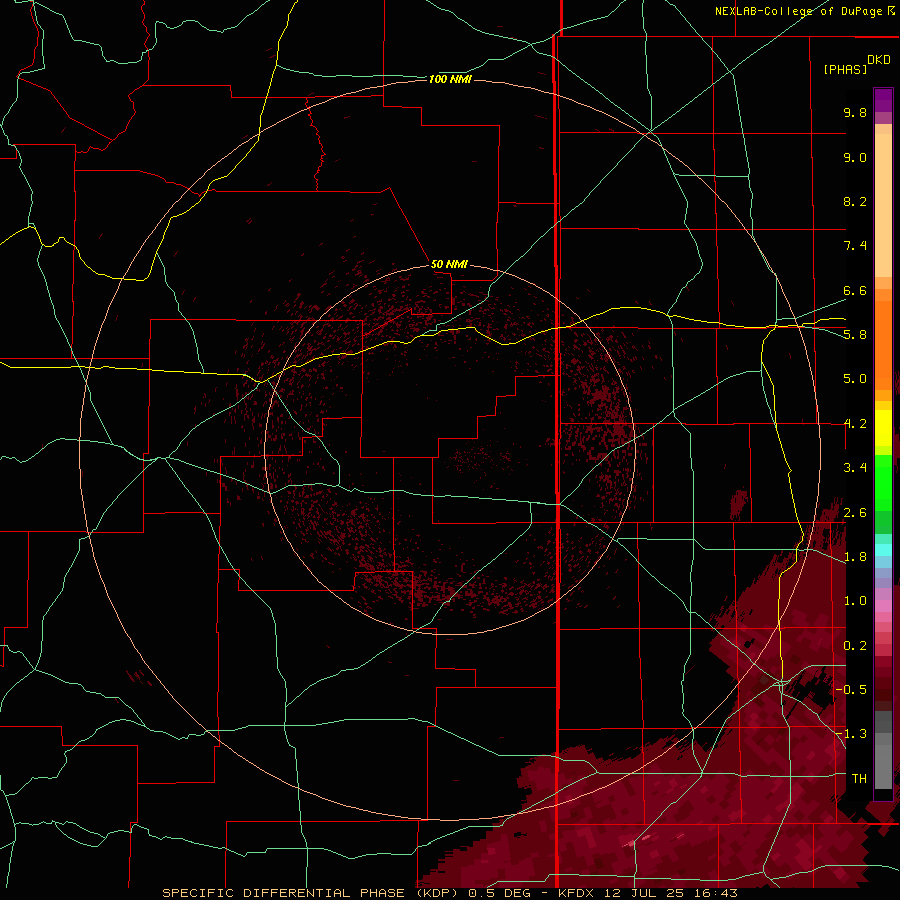The image size is (900, 900).
Task: Select the 1.0 scale label
Action: click(855, 601)
